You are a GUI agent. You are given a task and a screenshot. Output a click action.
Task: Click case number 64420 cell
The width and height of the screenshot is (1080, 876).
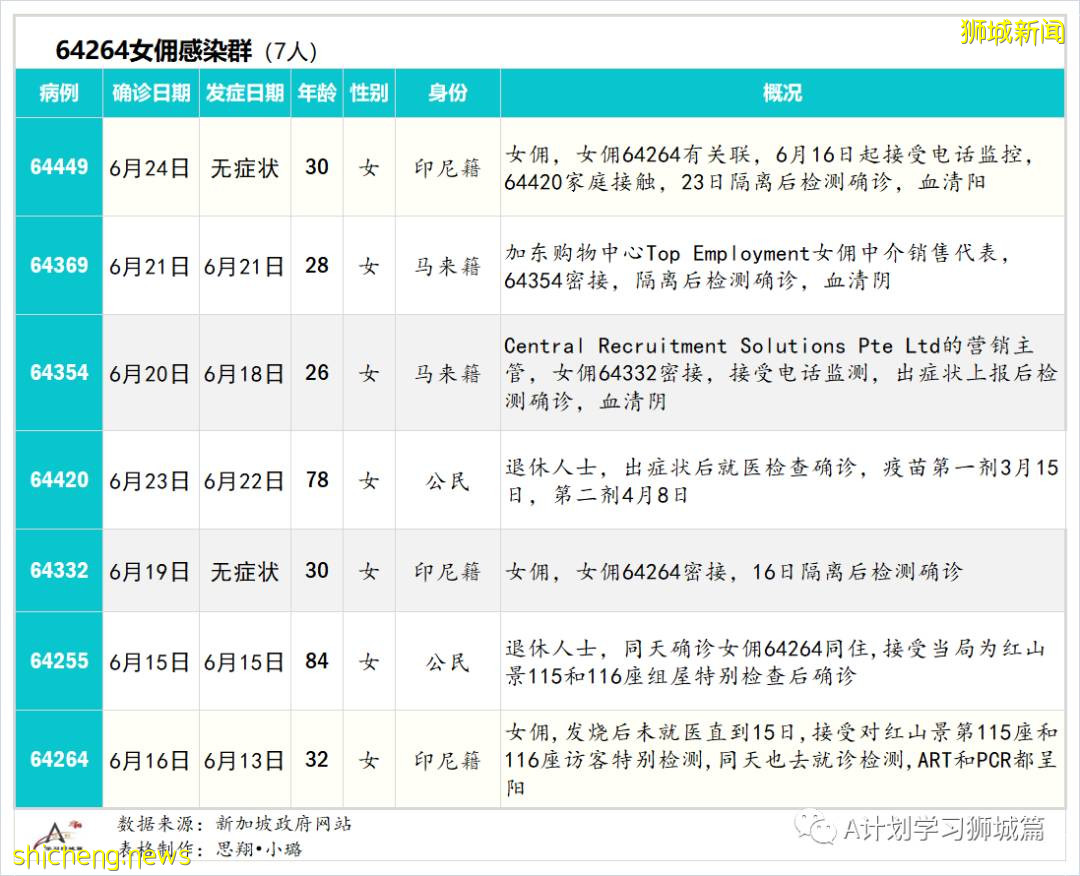59,480
